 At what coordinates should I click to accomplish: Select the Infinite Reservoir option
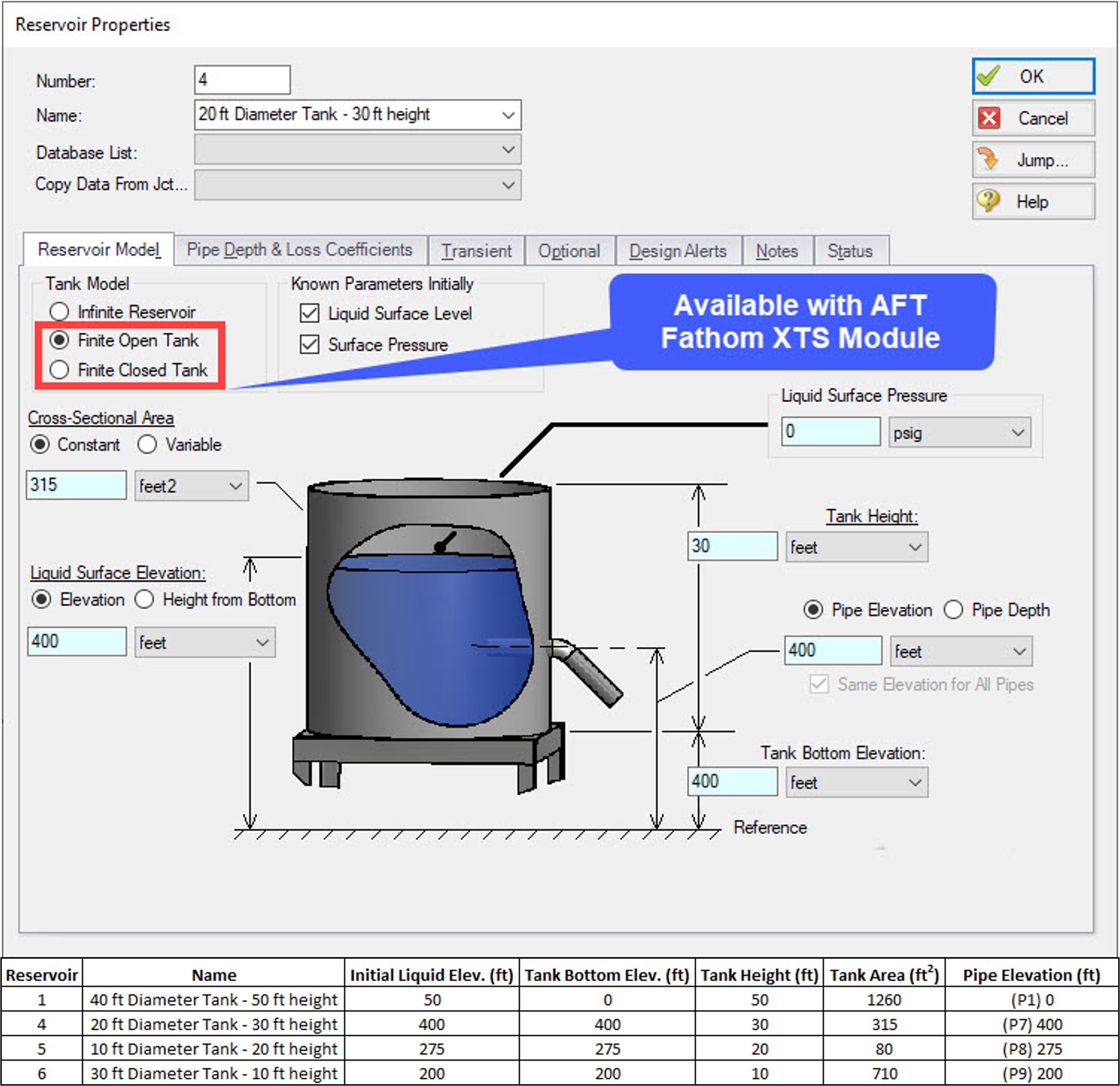(60, 311)
